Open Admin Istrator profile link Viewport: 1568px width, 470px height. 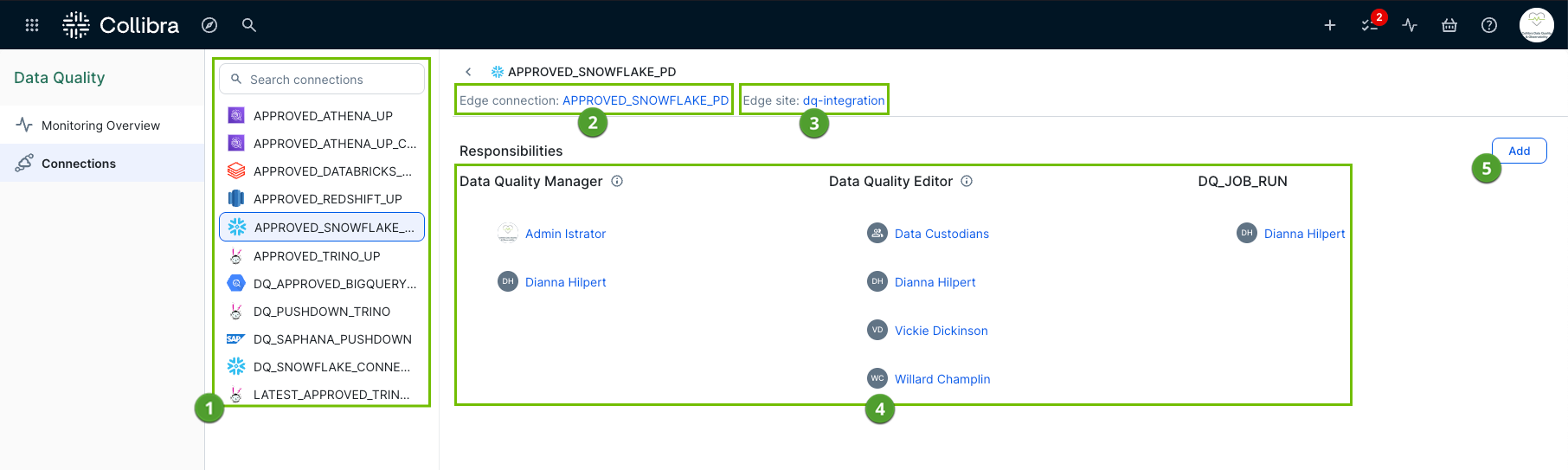[565, 234]
